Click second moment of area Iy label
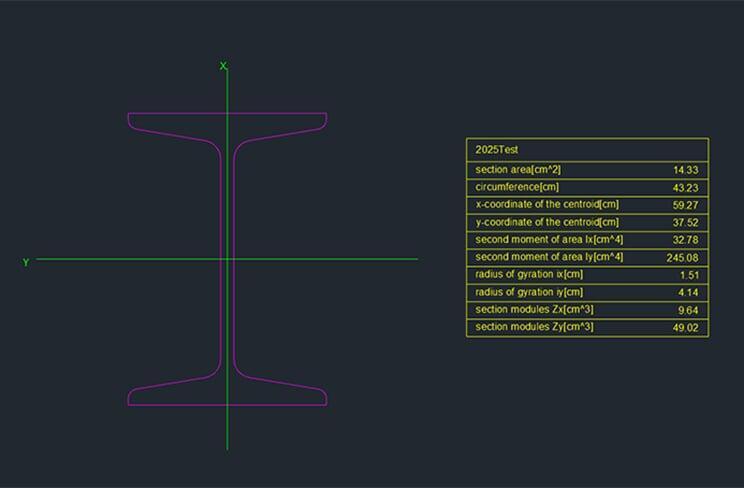The height and width of the screenshot is (488, 744). (549, 257)
